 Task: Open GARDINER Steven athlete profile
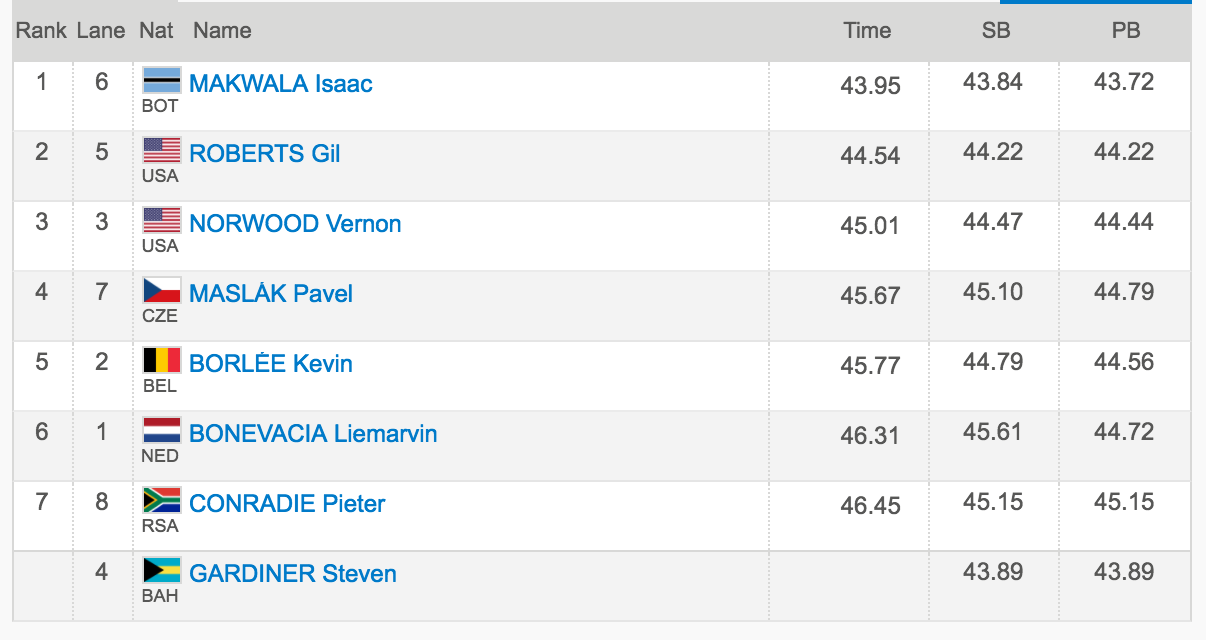click(x=293, y=574)
